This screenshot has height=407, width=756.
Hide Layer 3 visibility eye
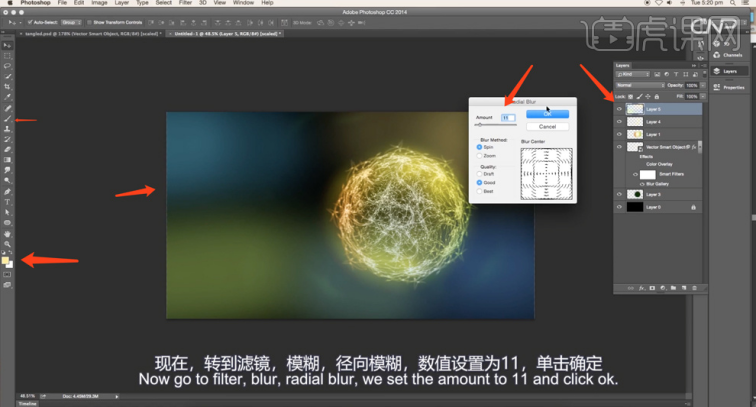tap(620, 194)
